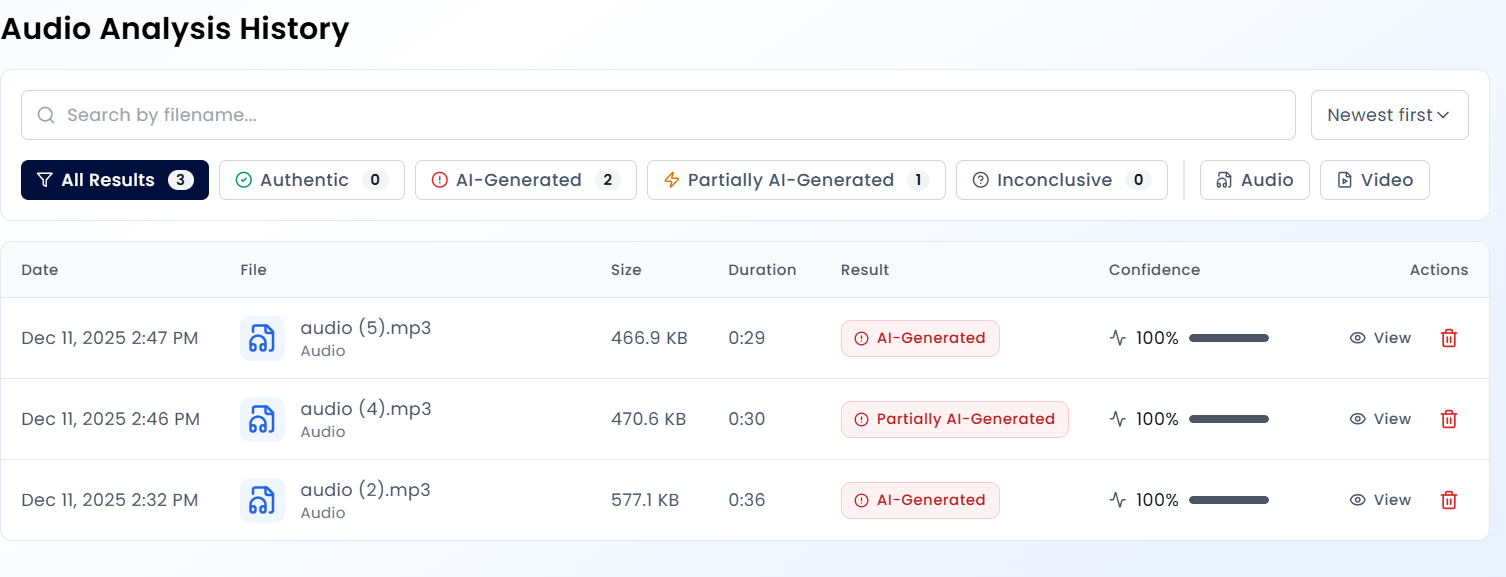Enable the Inconclusive results filter

click(1061, 180)
